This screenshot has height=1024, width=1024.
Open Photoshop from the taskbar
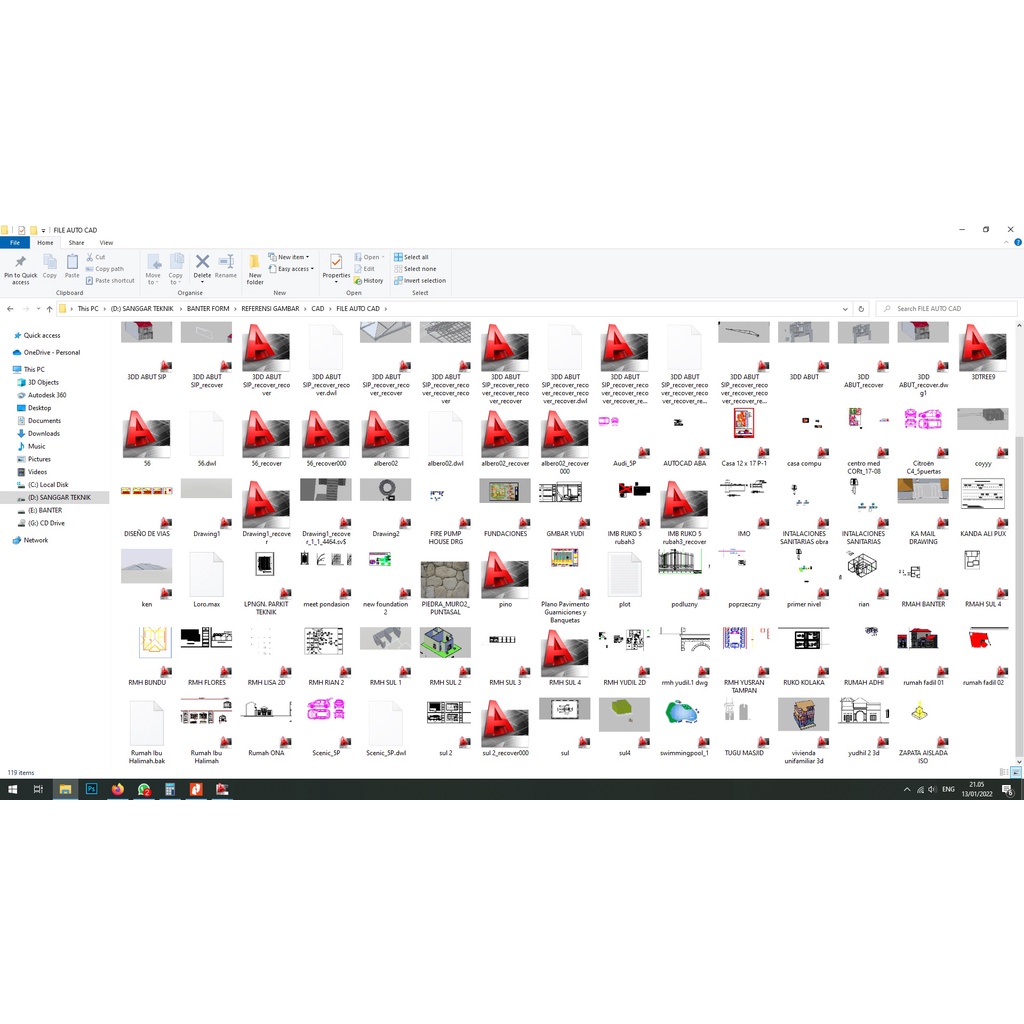[91, 789]
